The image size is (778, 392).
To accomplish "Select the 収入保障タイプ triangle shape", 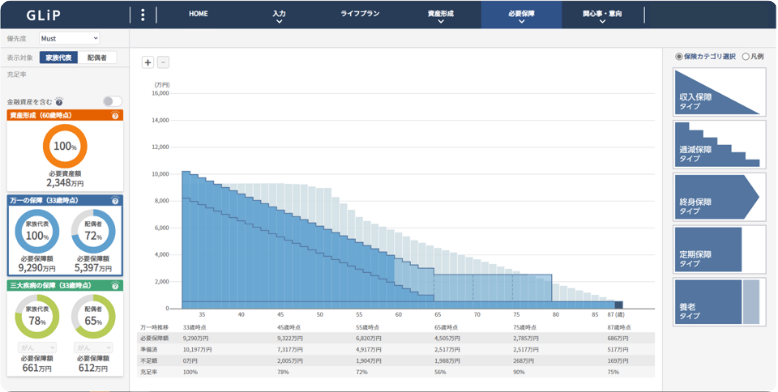I will [719, 92].
